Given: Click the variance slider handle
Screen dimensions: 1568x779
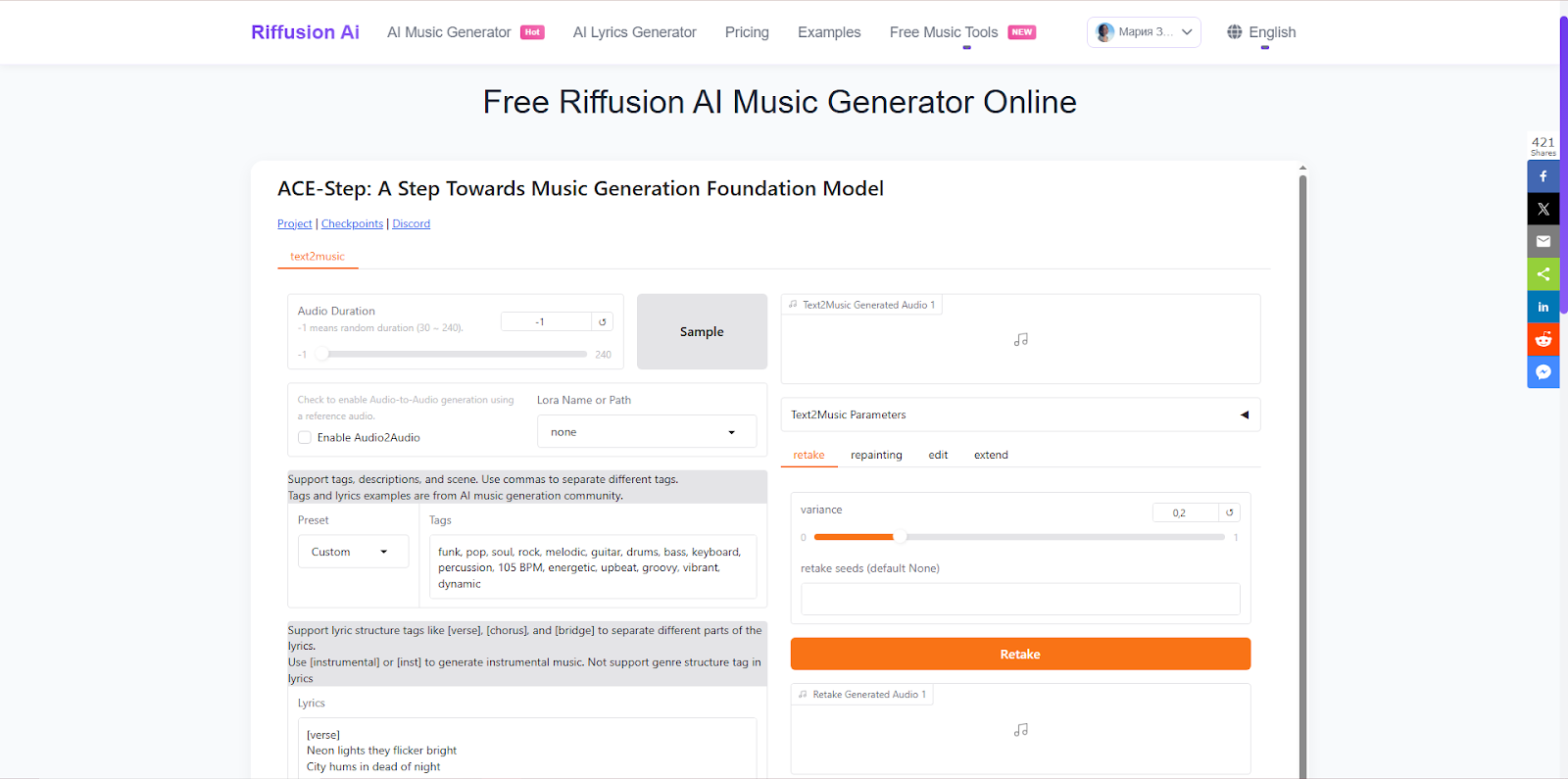Looking at the screenshot, I should [900, 537].
